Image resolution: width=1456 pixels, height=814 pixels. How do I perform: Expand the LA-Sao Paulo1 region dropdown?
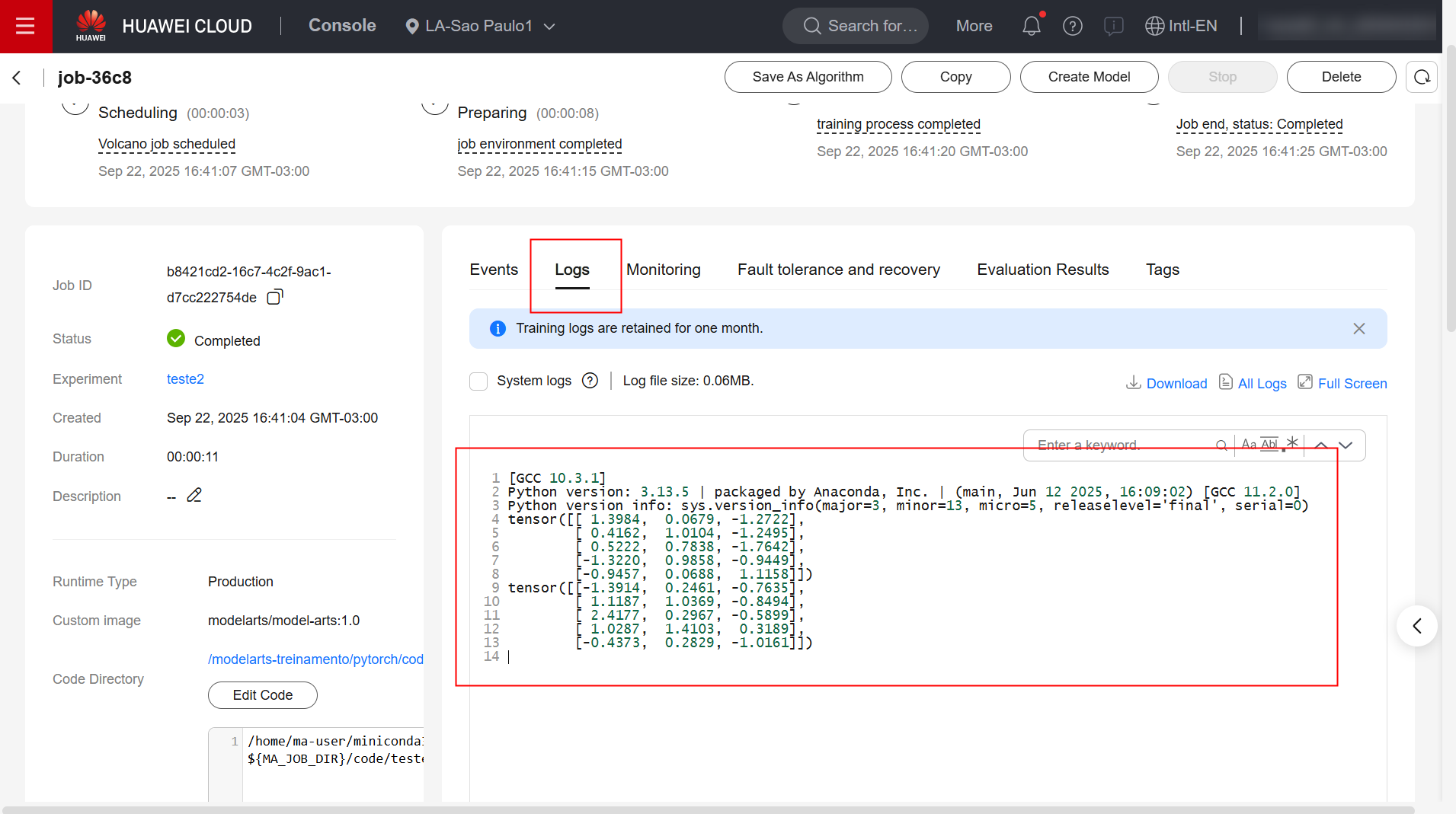coord(480,26)
